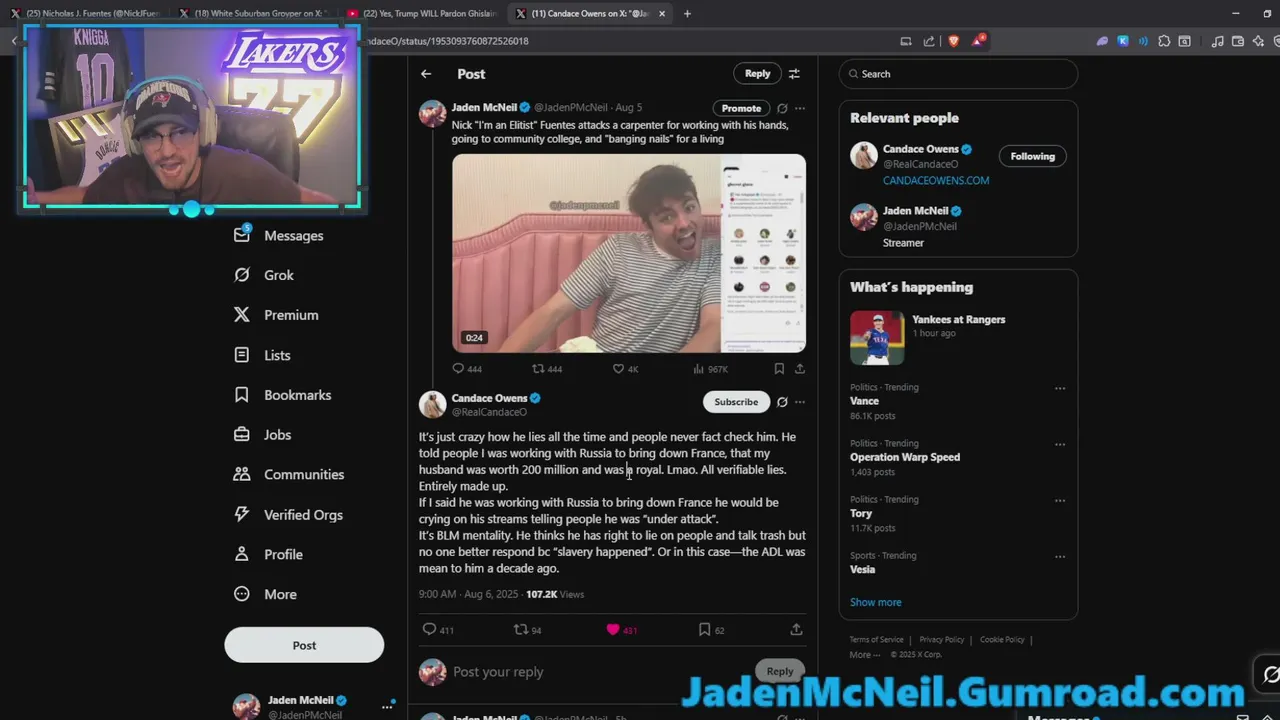Open Grok actions on Candace Owens' post
Screen dimensions: 1280x720
click(782, 402)
